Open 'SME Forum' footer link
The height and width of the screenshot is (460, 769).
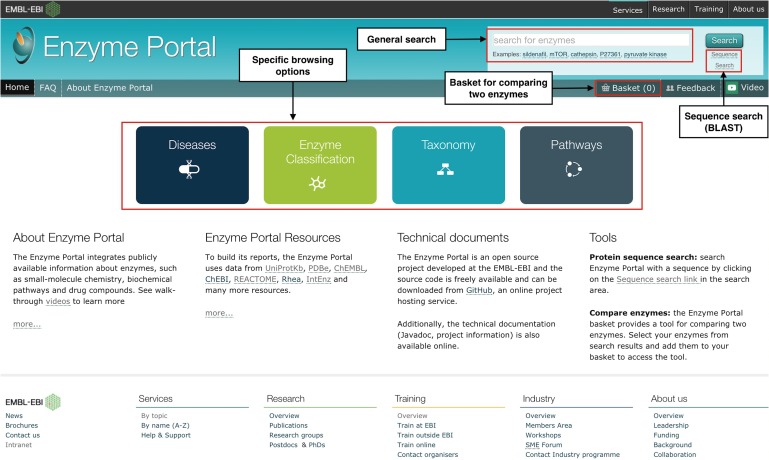click(544, 445)
